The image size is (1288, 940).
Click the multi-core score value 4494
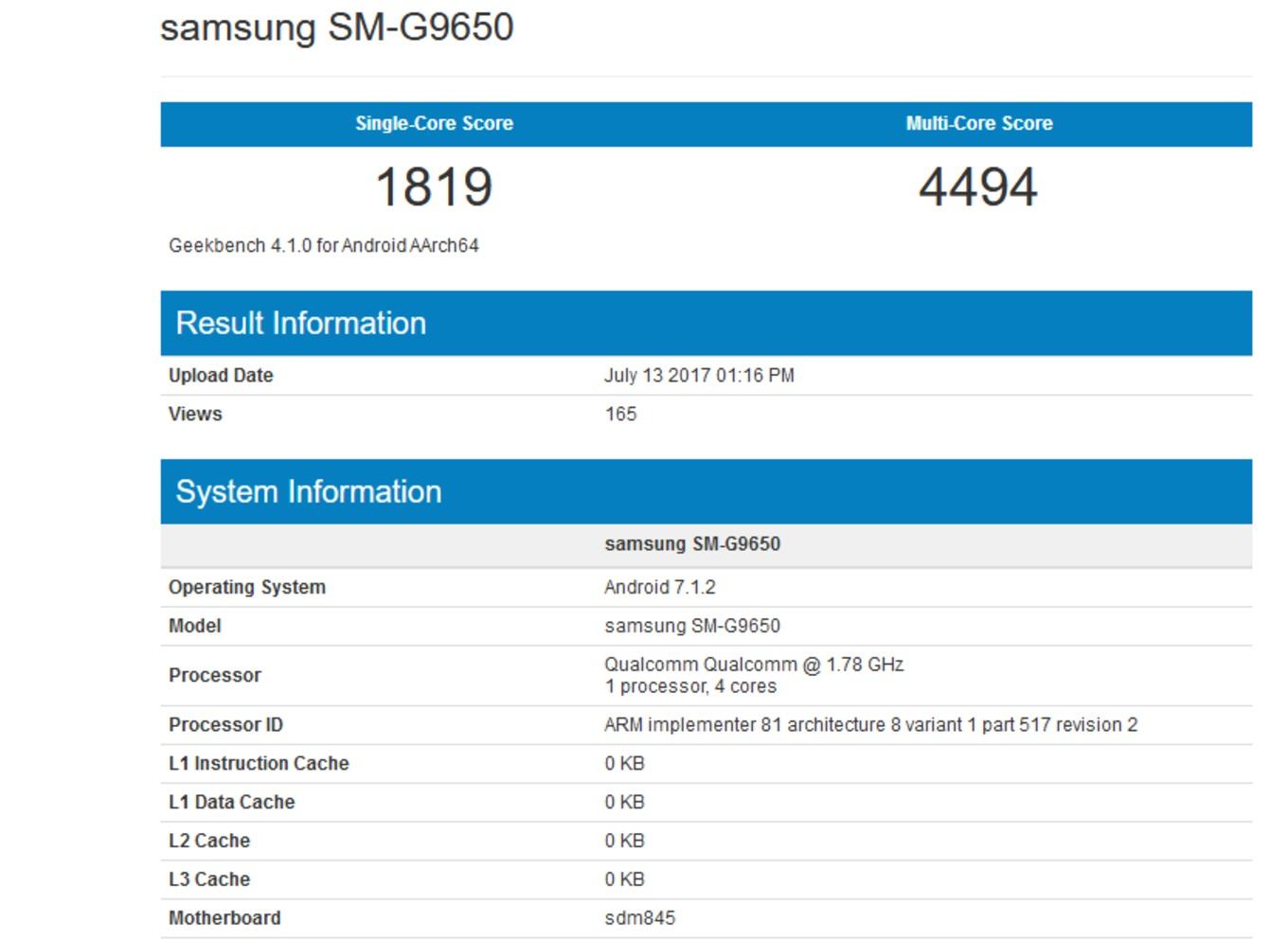(978, 186)
